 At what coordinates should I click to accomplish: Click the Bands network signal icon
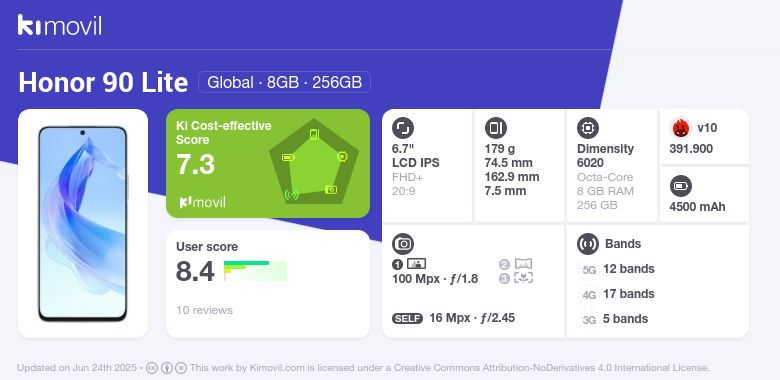587,244
